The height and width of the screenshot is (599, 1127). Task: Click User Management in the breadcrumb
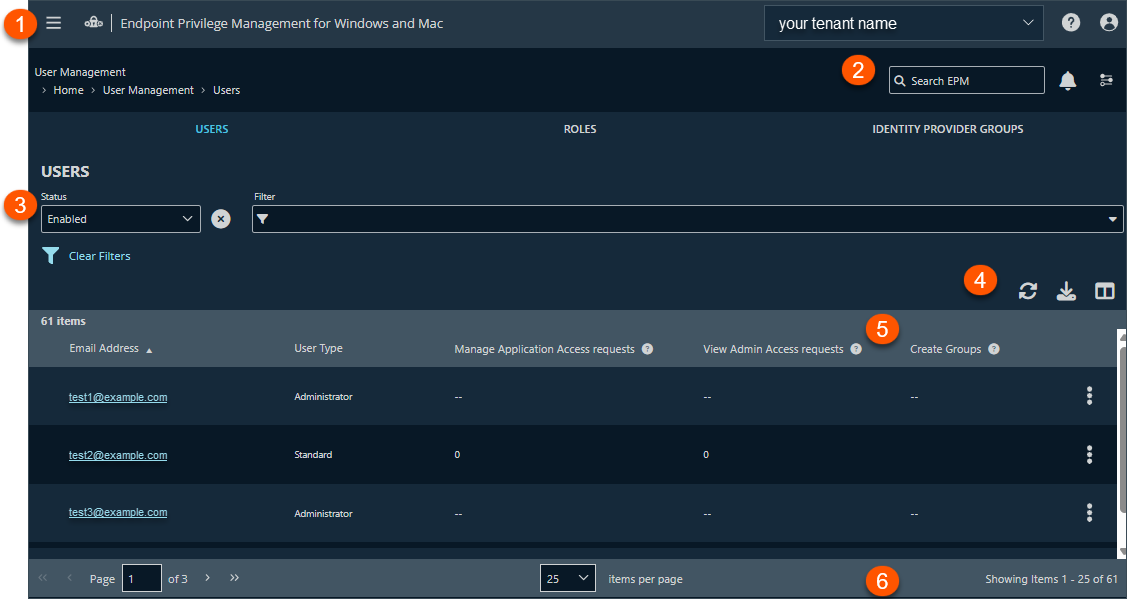(x=148, y=91)
